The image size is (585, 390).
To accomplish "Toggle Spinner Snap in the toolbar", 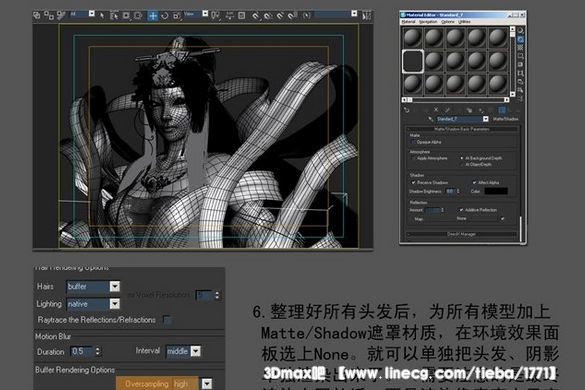I will (292, 16).
